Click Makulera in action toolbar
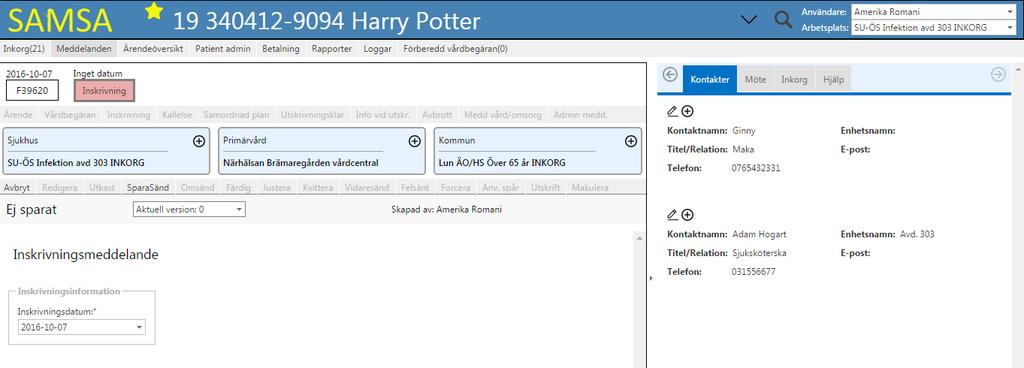Screen dimensions: 1024x368 590,188
